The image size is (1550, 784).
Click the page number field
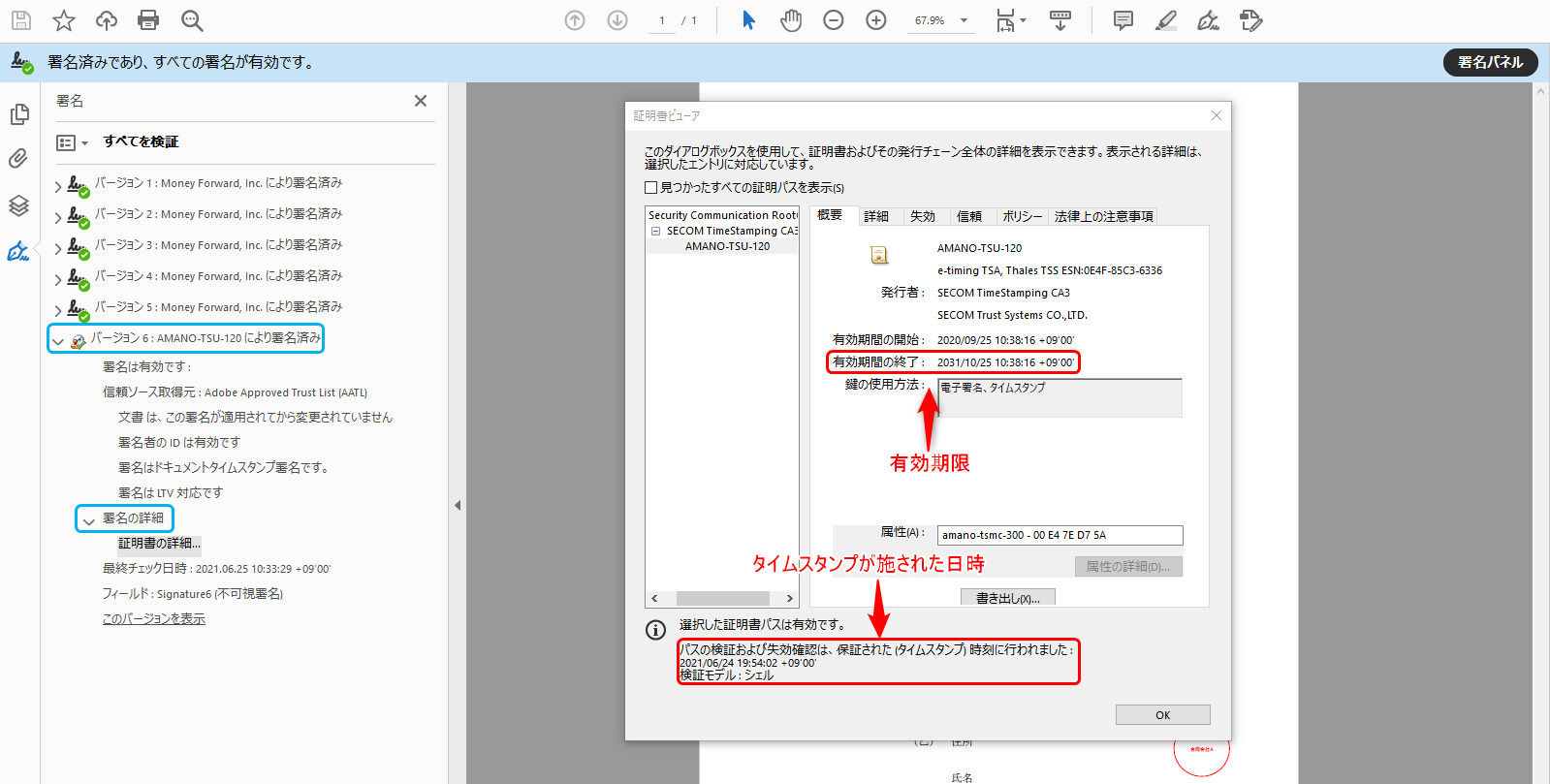(662, 20)
